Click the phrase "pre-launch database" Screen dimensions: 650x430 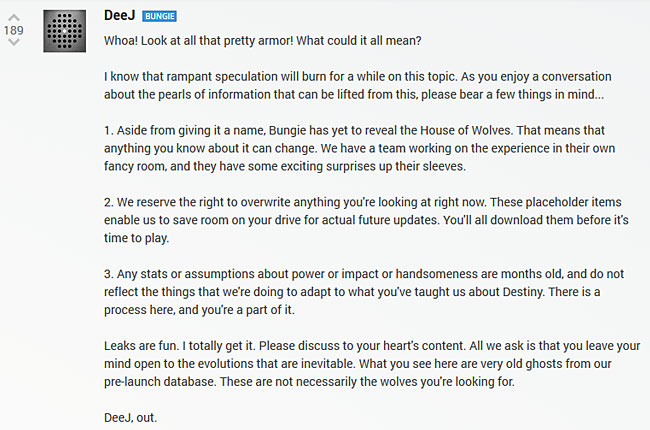pyautogui.click(x=160, y=381)
